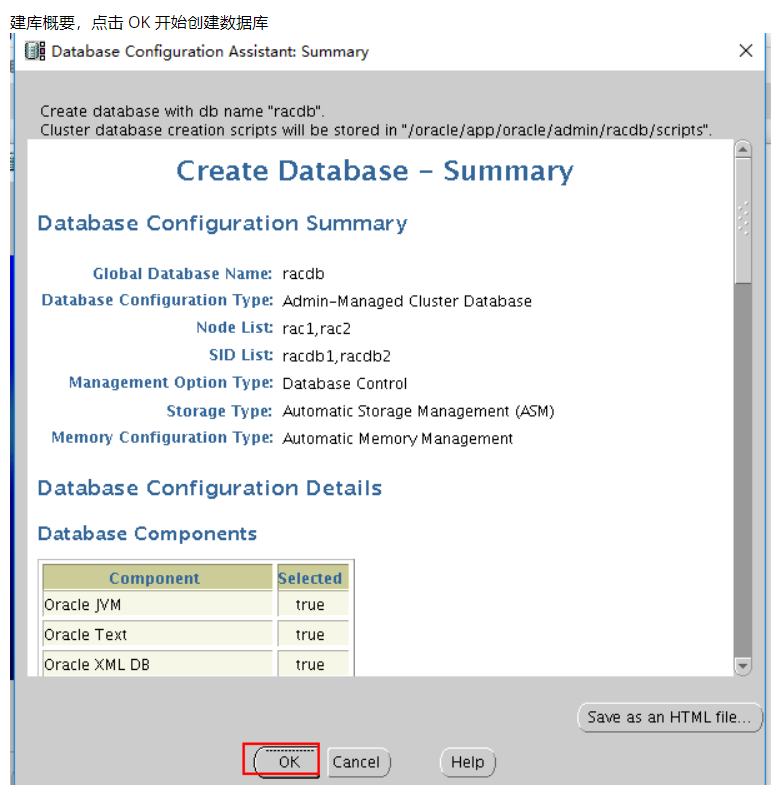Viewport: 784px width, 800px height.
Task: Click the 'Create database with db name' line
Action: click(182, 111)
